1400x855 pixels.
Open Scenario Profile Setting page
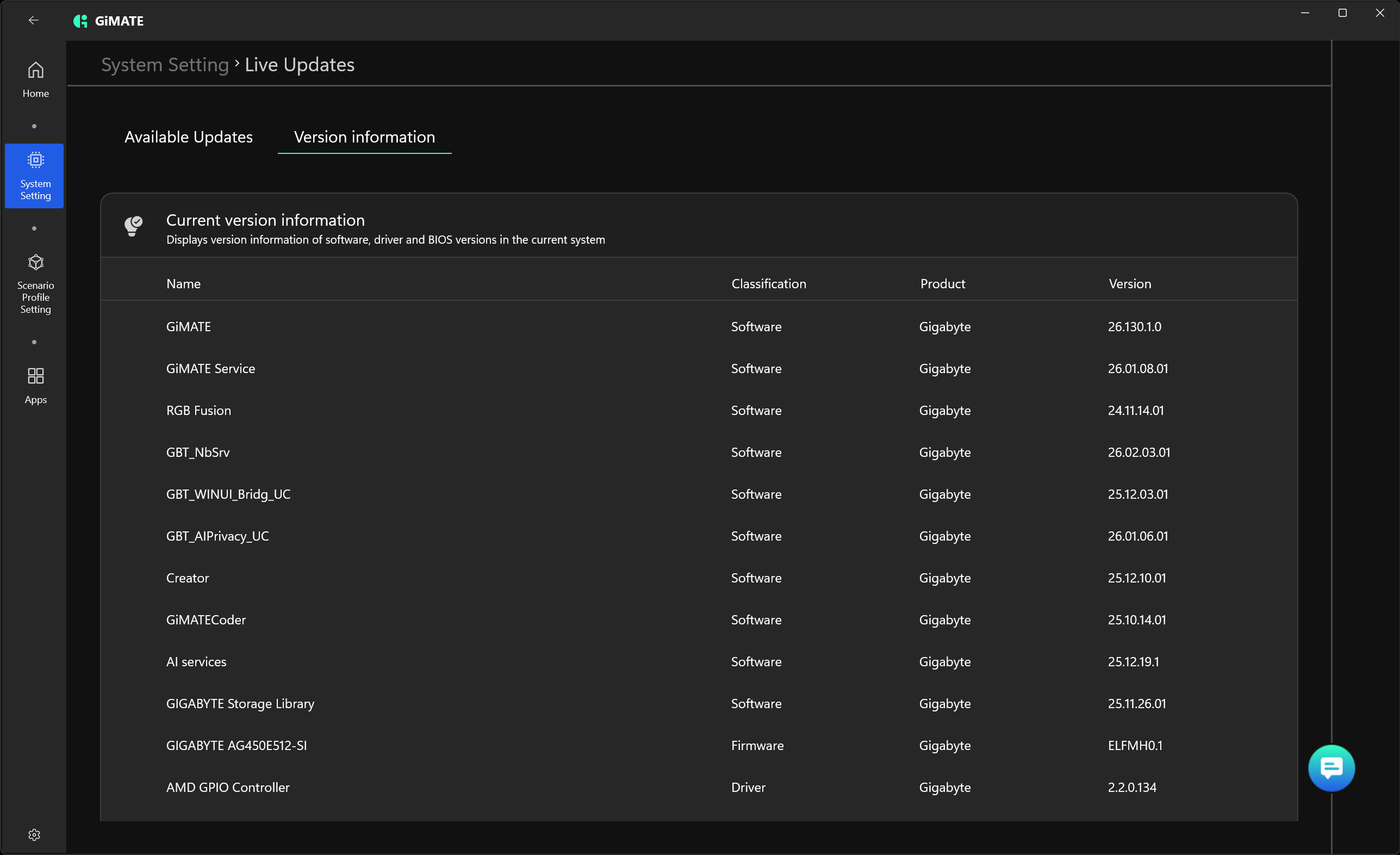click(35, 284)
